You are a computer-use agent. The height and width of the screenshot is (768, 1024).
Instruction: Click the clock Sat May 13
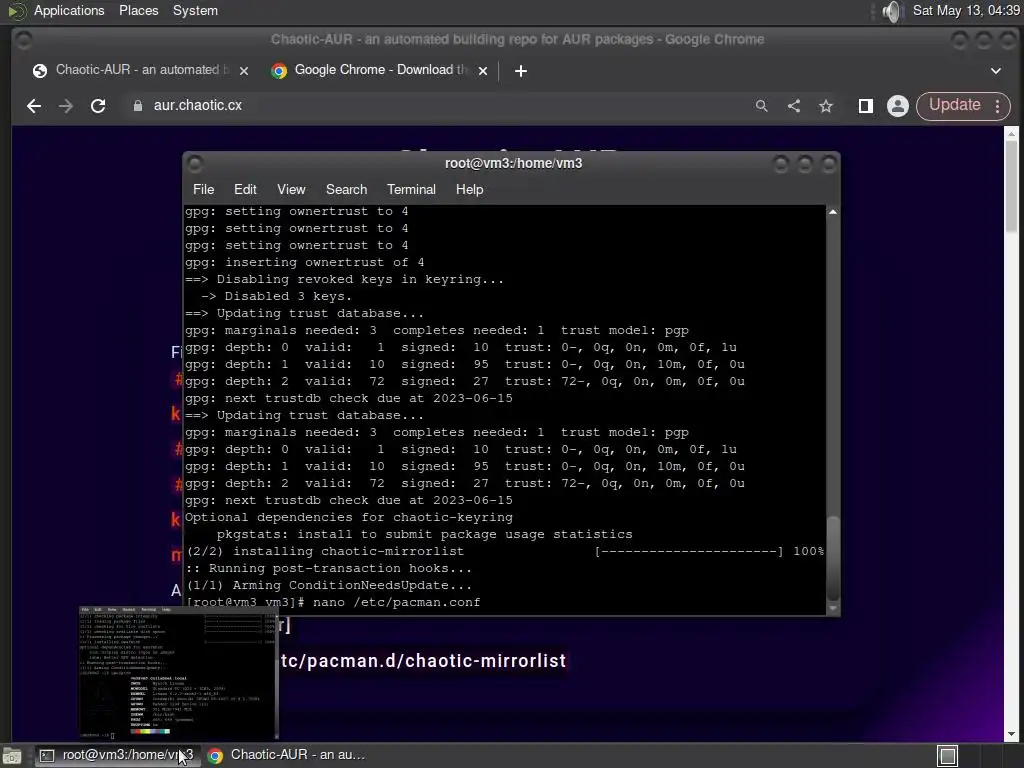click(x=966, y=10)
